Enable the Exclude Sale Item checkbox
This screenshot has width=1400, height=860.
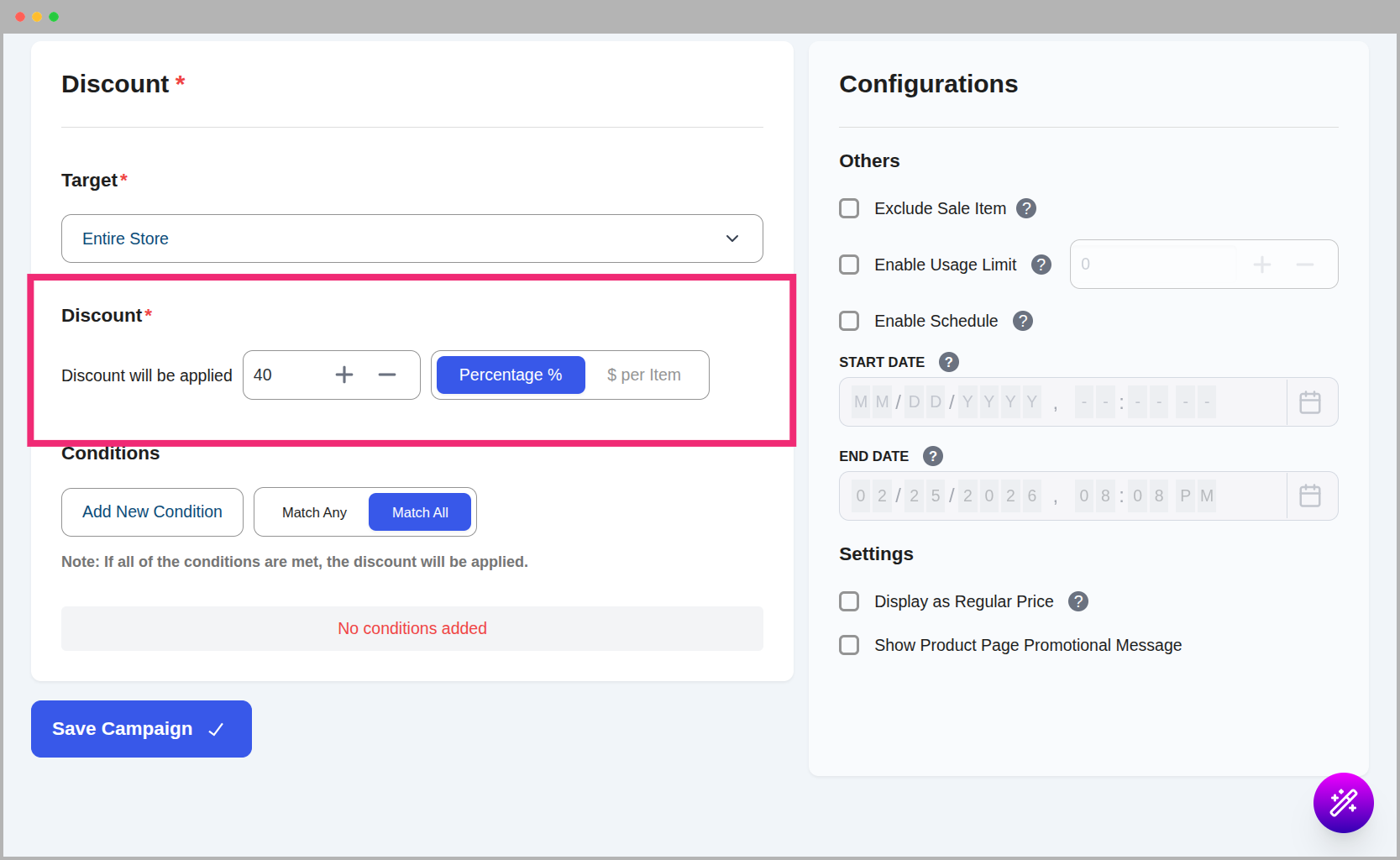click(849, 208)
